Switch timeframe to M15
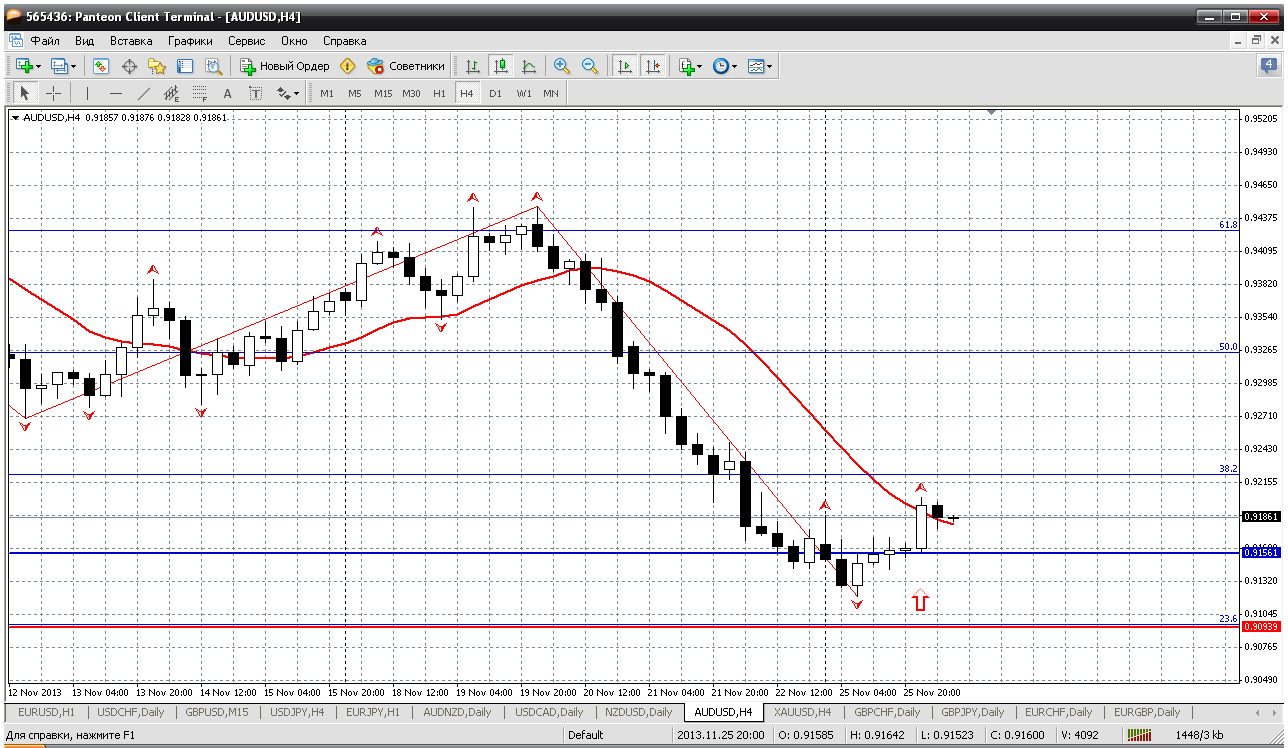1288x748 pixels. pyautogui.click(x=383, y=93)
